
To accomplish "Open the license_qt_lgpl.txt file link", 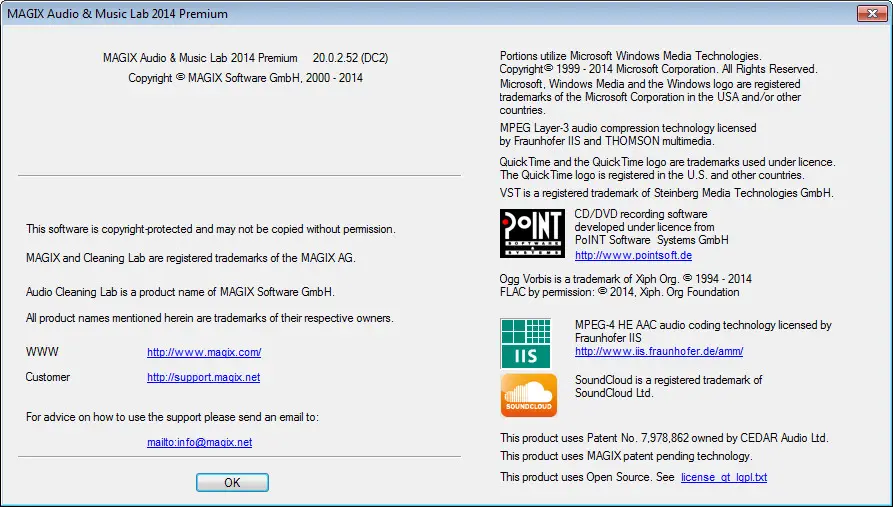I will tap(724, 477).
